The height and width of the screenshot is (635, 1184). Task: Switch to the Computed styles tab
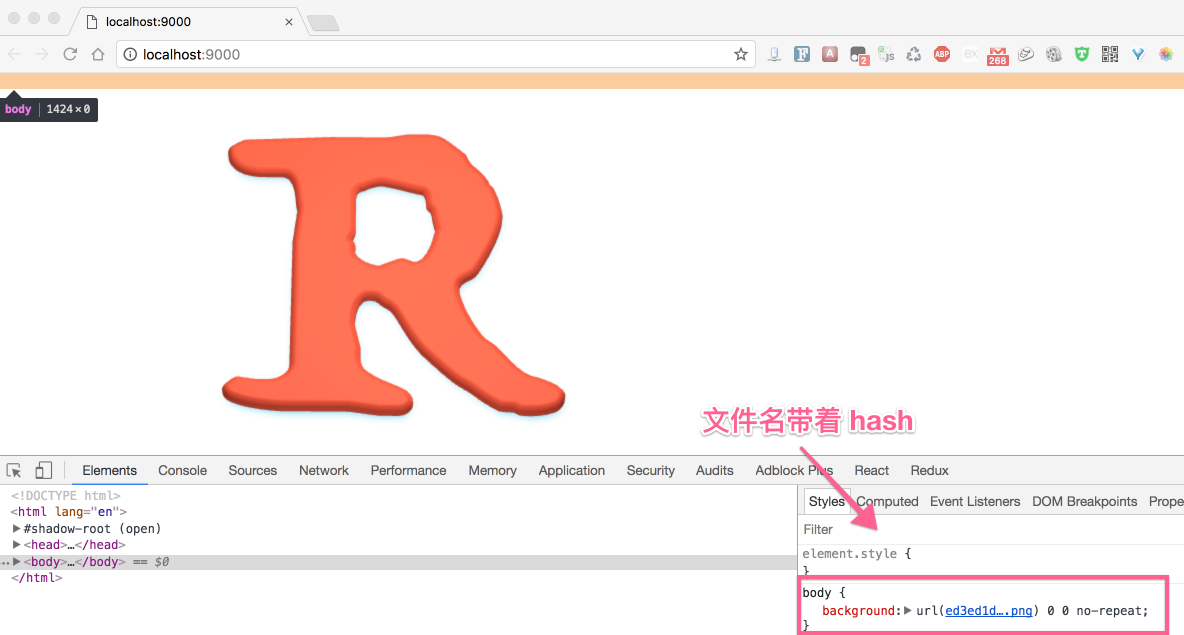[x=887, y=501]
